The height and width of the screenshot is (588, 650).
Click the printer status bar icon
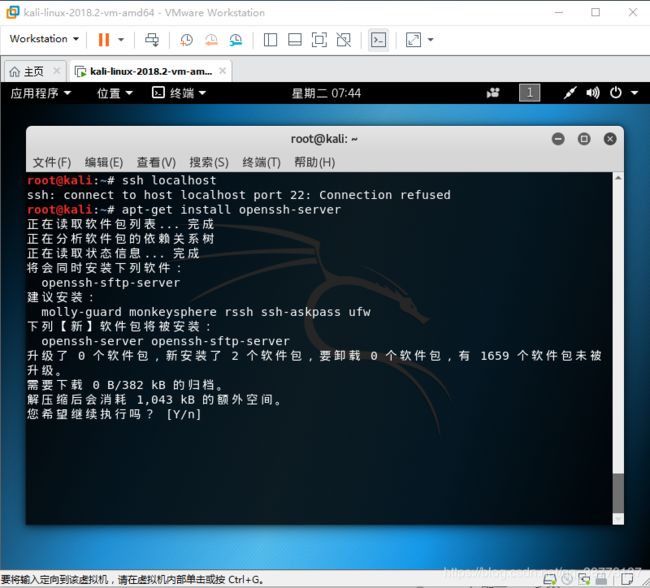coord(601,578)
